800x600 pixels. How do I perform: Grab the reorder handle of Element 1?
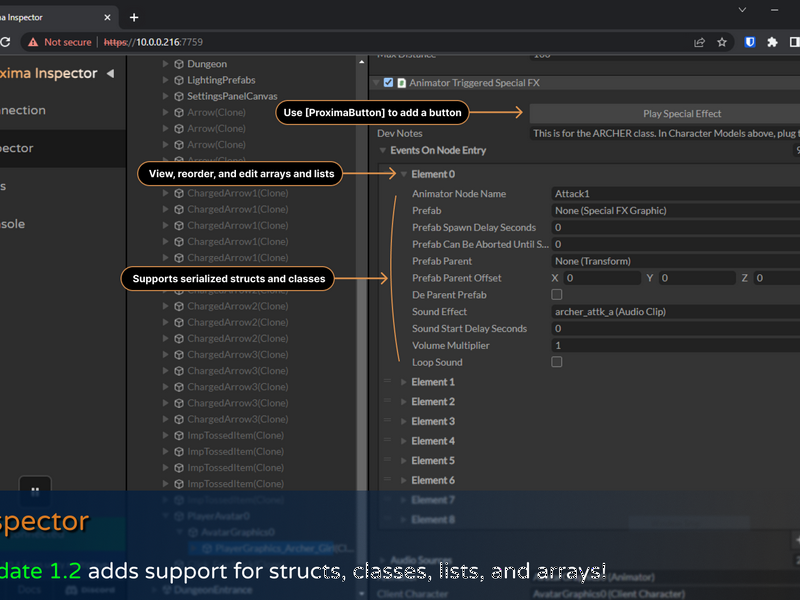pos(387,381)
